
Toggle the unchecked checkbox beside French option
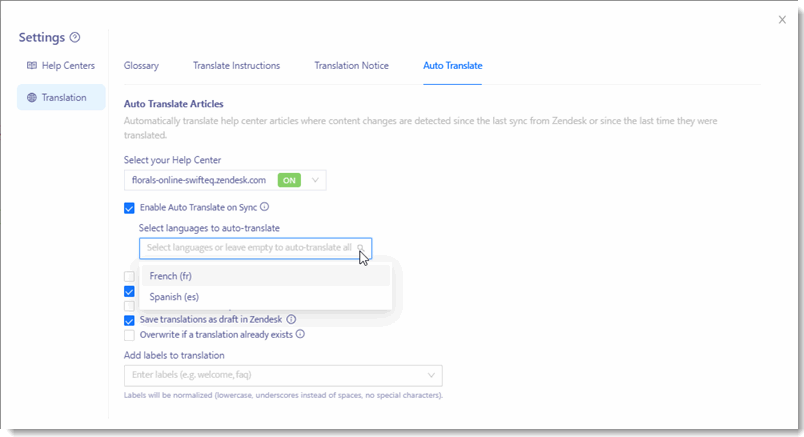[x=129, y=276]
